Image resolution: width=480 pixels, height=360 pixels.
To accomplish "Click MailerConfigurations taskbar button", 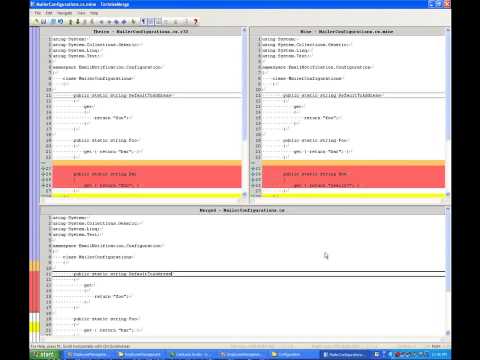I will [x=345, y=355].
